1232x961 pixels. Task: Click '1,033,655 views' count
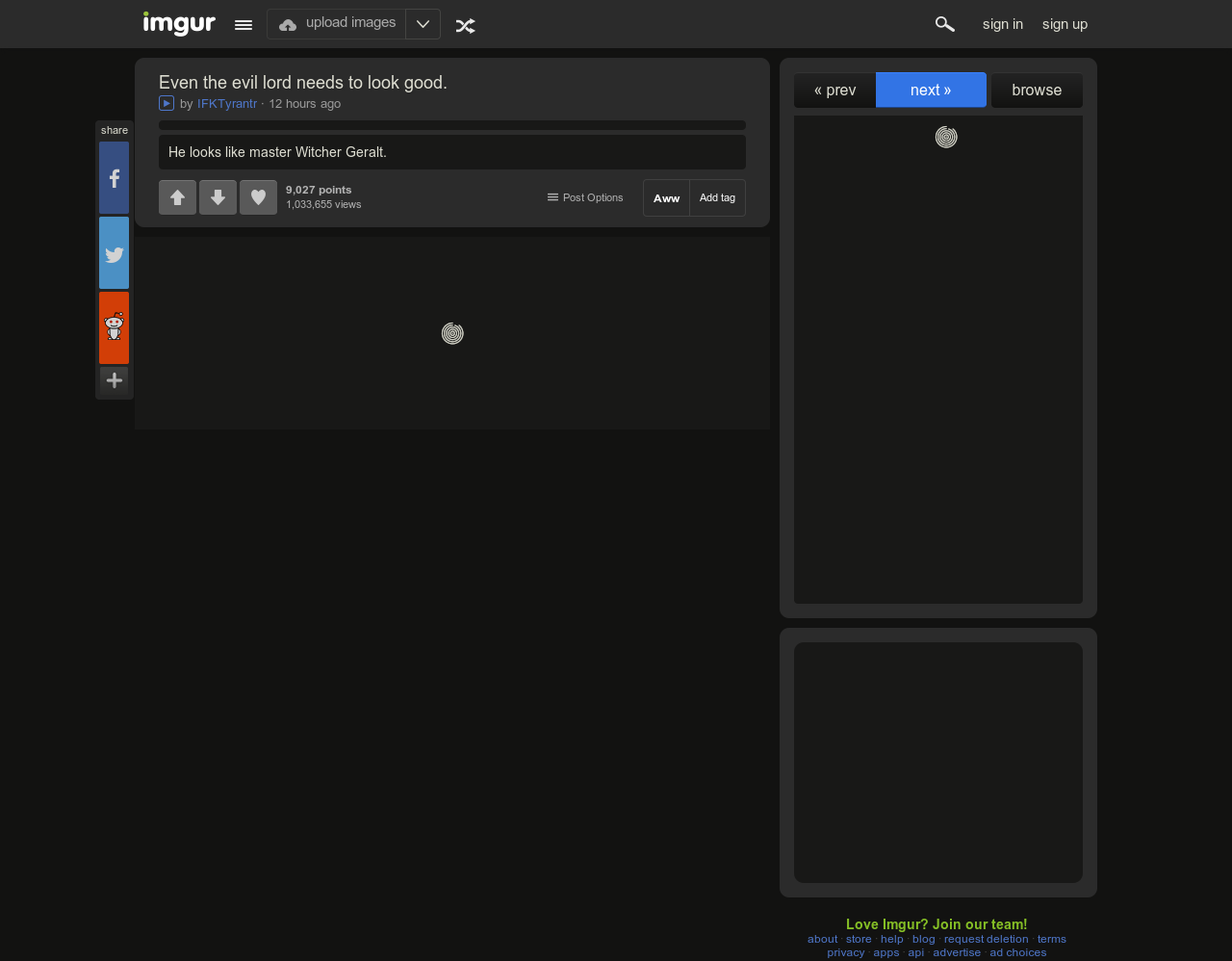[x=323, y=204]
